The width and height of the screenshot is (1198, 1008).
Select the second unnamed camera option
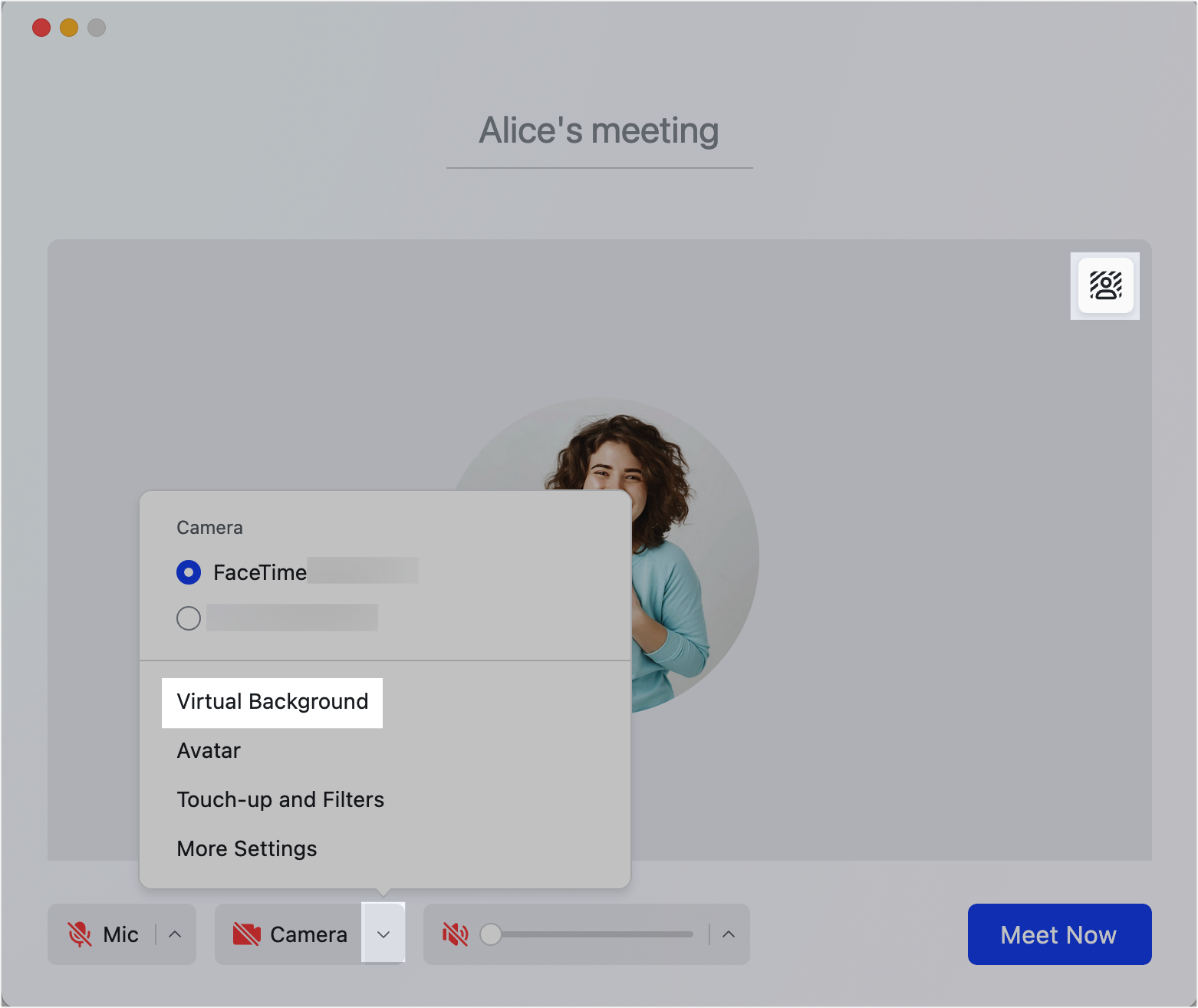coord(189,618)
